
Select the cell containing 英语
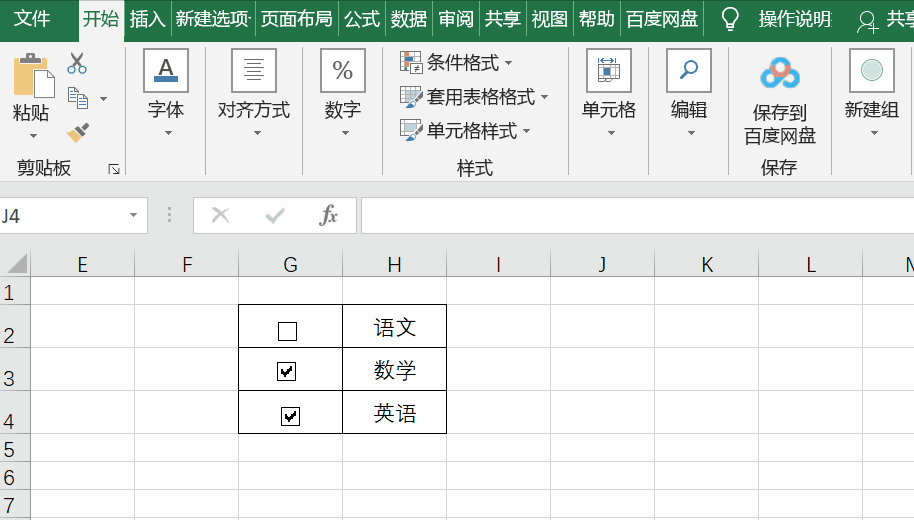point(395,412)
